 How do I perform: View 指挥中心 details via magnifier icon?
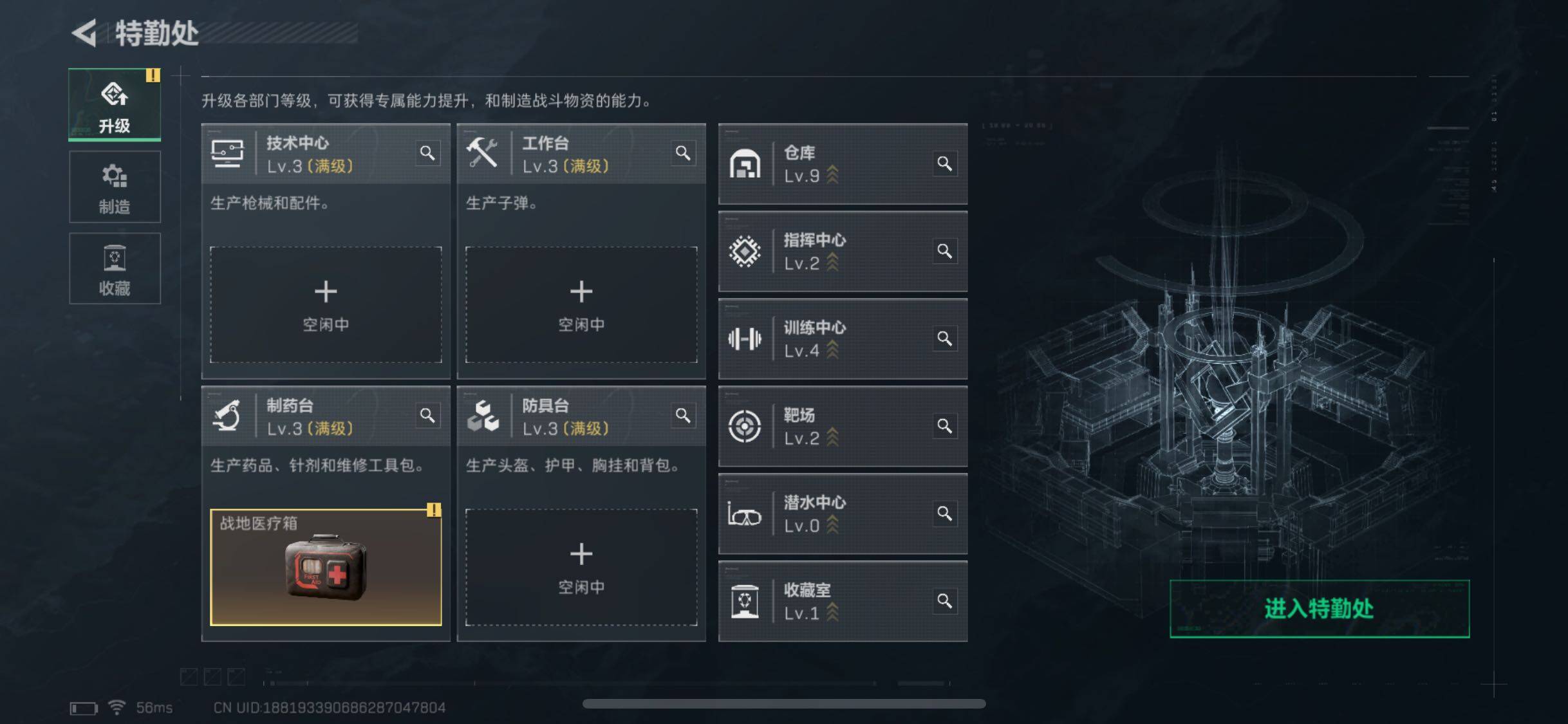point(944,251)
